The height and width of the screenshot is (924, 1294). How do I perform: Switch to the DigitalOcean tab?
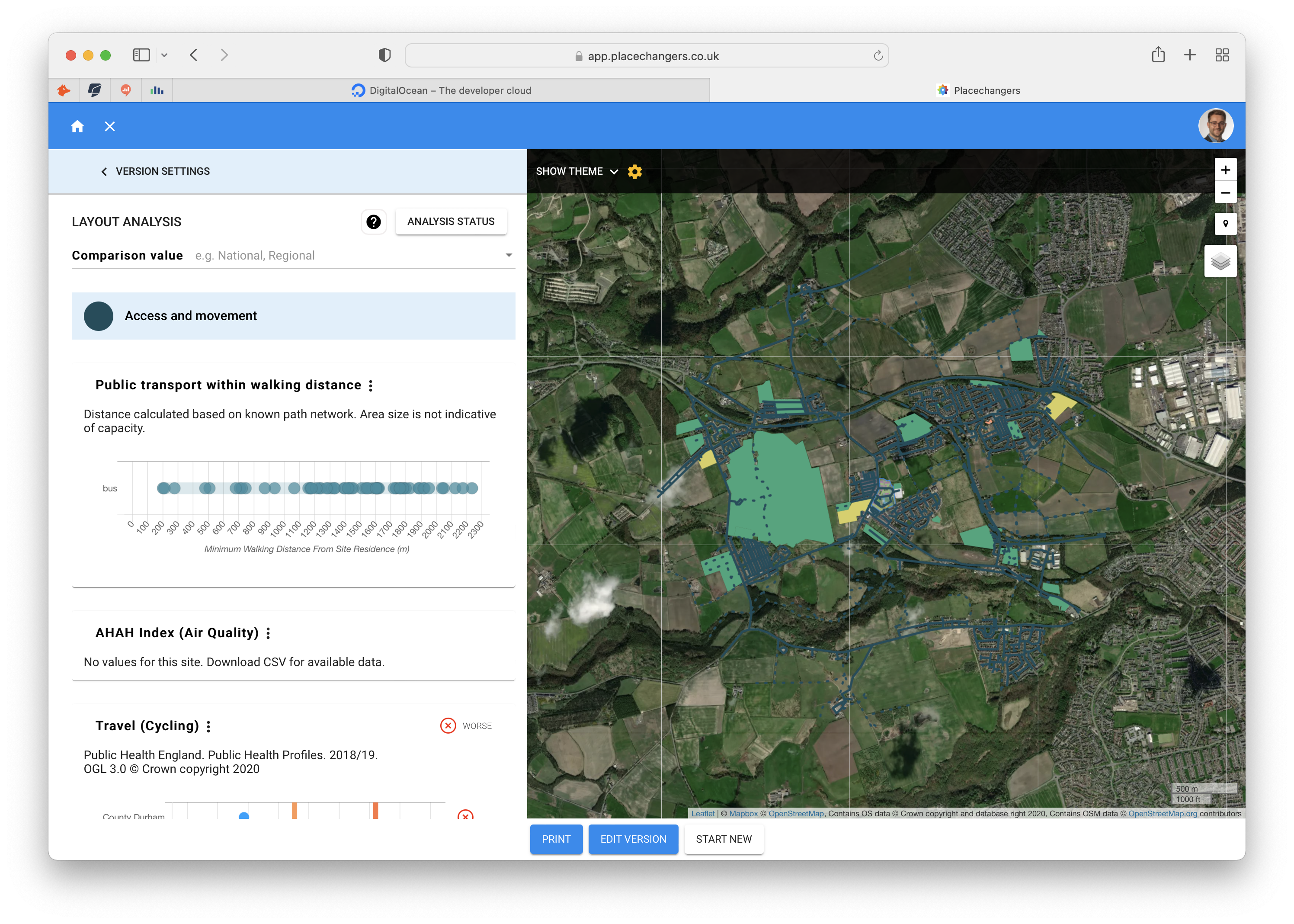point(442,90)
